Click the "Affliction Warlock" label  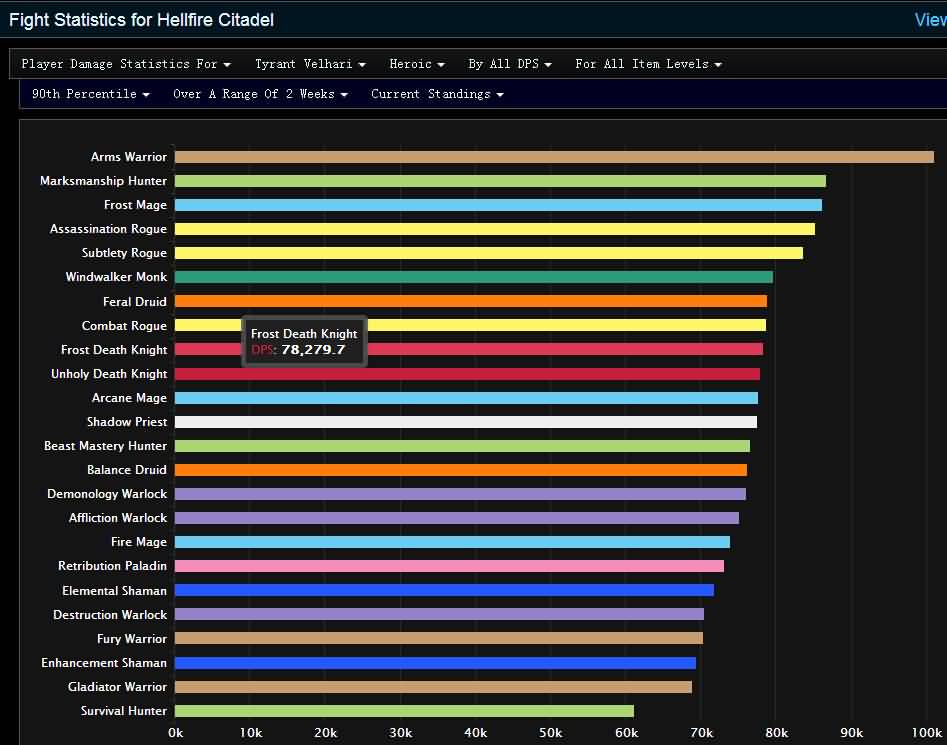(118, 518)
